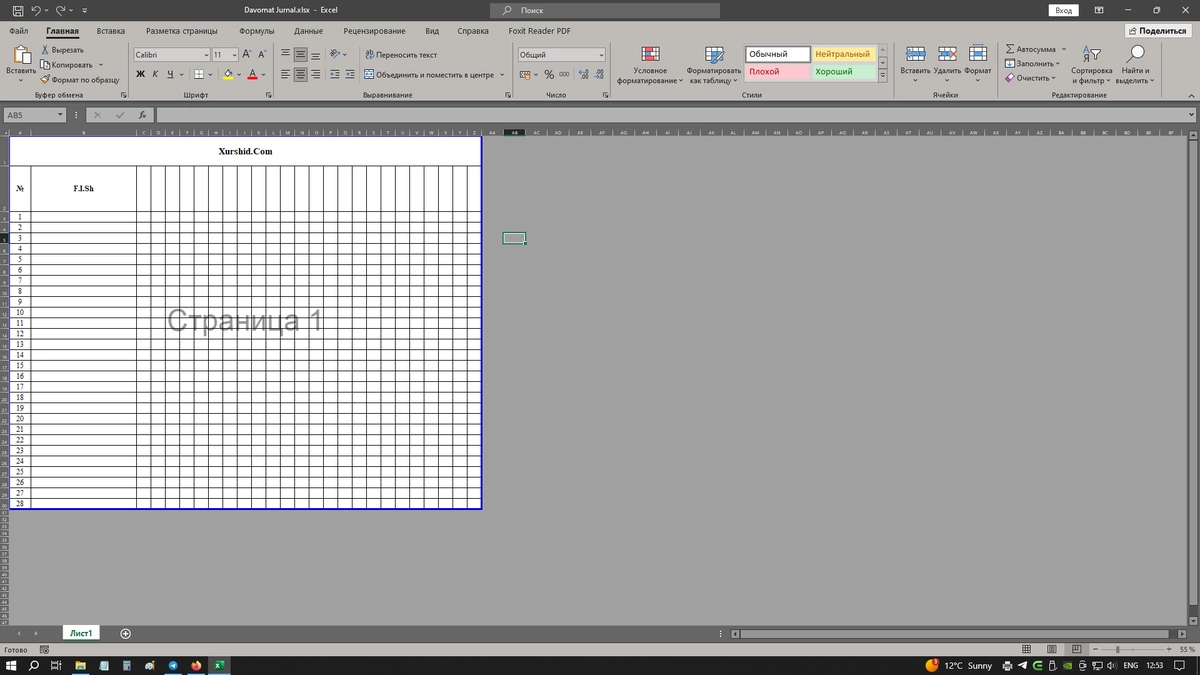Apply the red font color
The width and height of the screenshot is (1200, 675).
point(253,74)
